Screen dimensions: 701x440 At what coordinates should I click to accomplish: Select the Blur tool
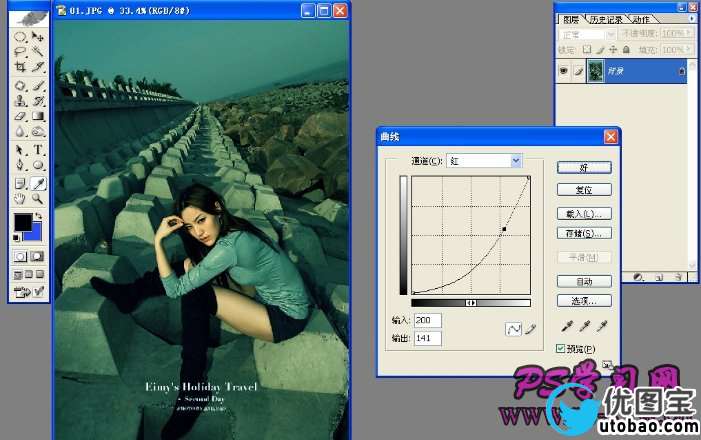(x=20, y=131)
